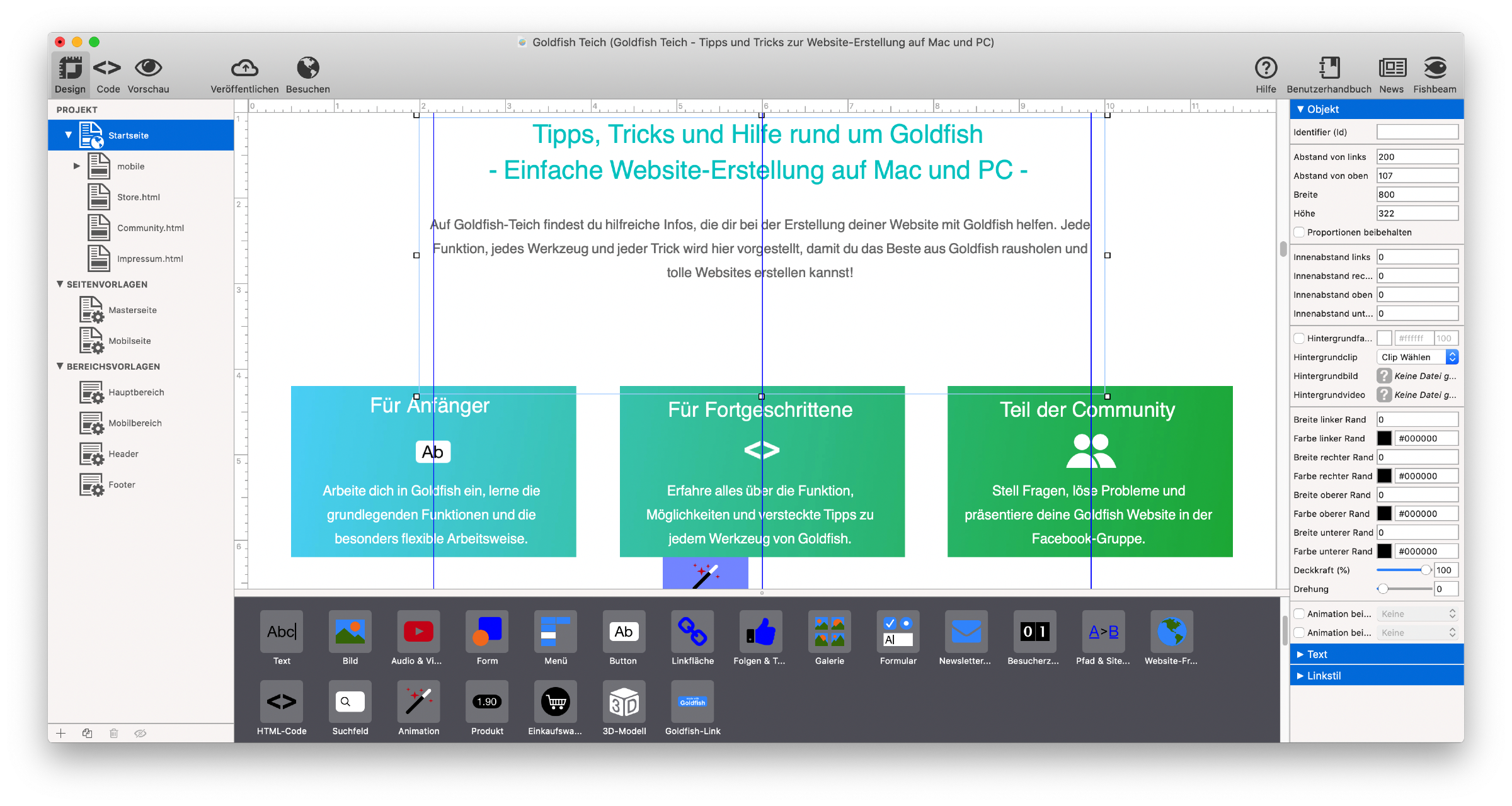Click the Besuchen globe icon

[x=308, y=67]
